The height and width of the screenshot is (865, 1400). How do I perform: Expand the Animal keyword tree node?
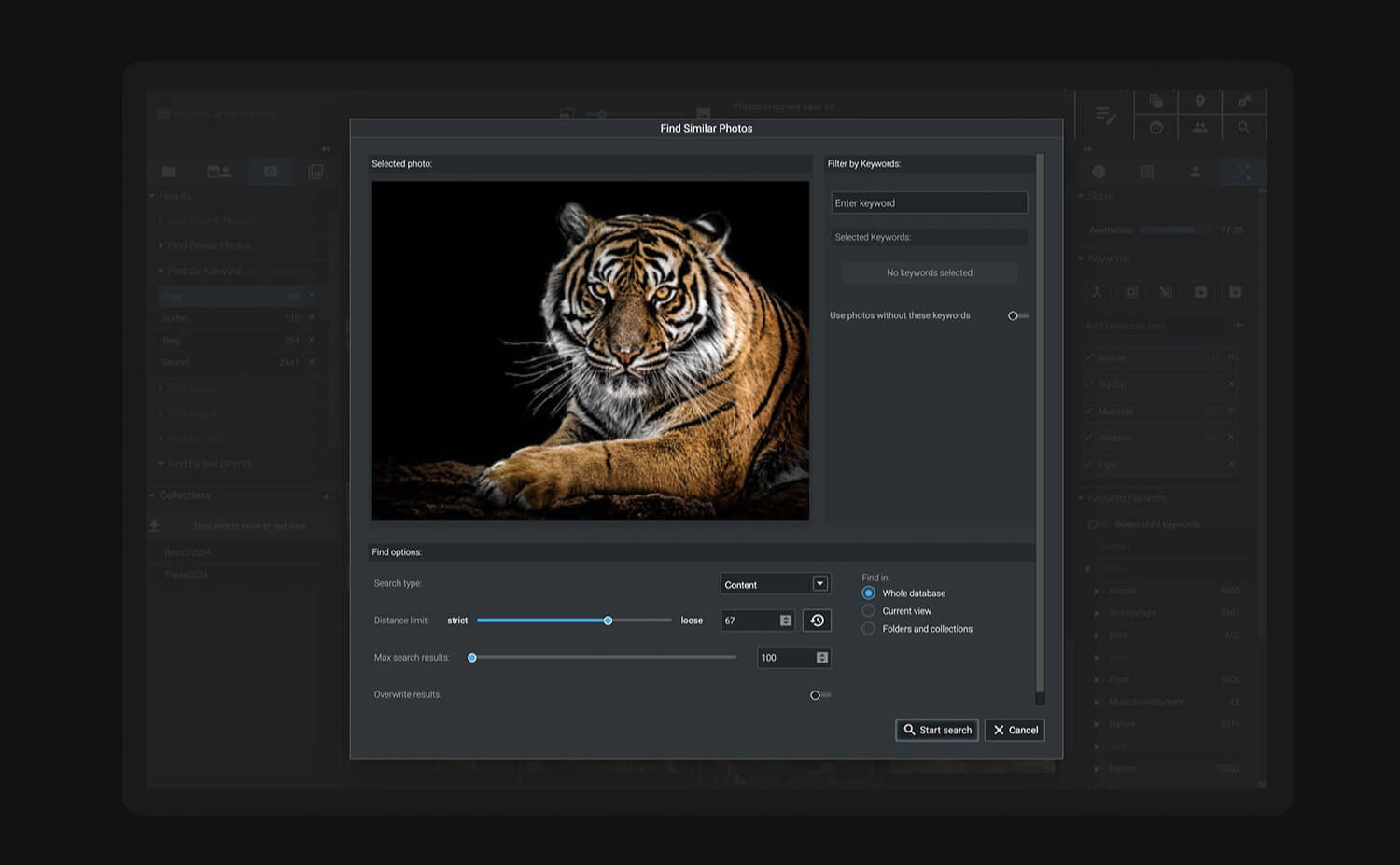[1097, 591]
